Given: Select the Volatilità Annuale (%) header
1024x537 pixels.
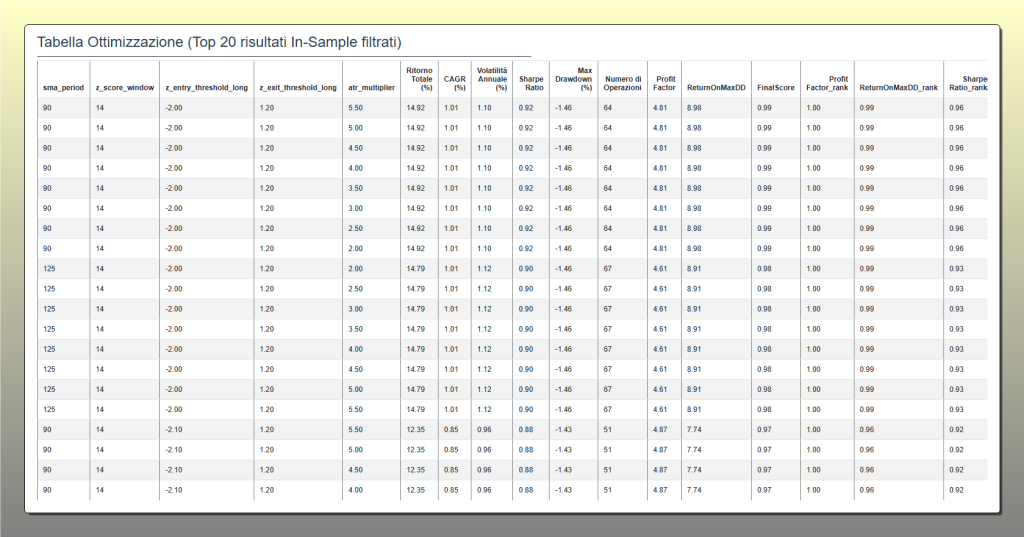Looking at the screenshot, I should click(490, 79).
